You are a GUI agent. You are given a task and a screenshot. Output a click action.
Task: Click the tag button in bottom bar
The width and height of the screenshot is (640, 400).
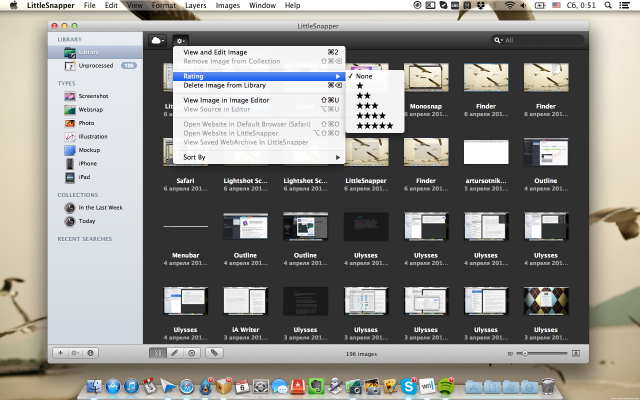tap(214, 353)
